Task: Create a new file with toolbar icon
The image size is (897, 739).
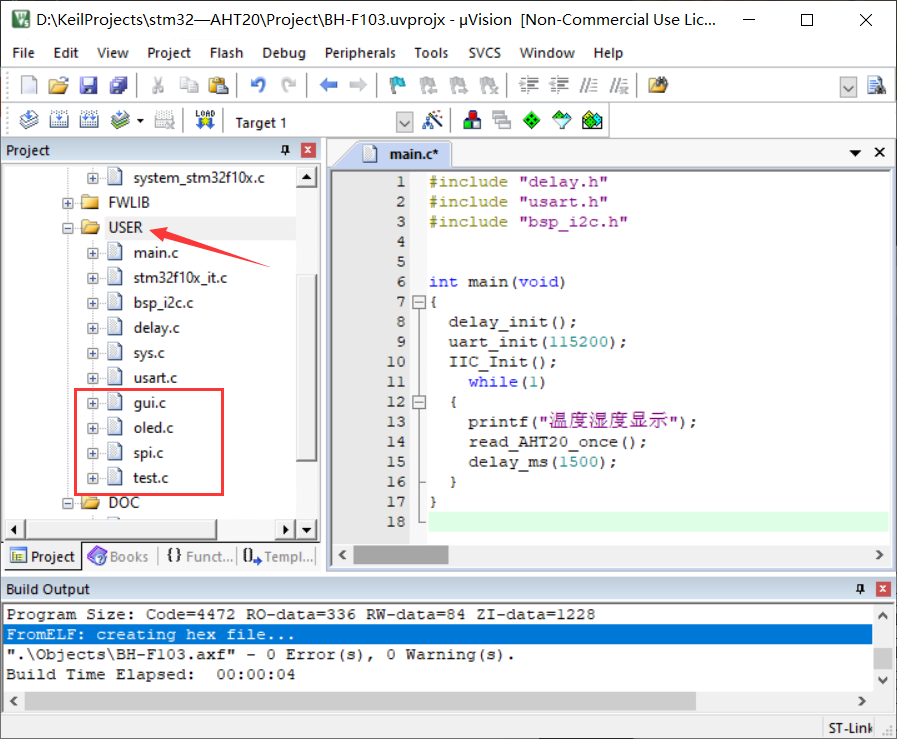Action: coord(29,85)
